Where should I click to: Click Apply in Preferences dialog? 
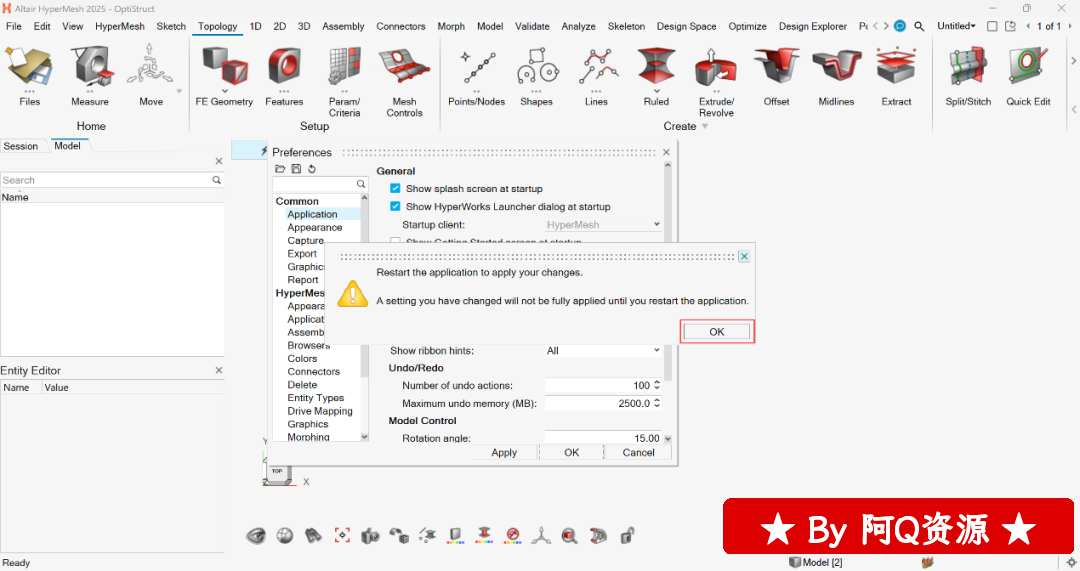(x=504, y=453)
